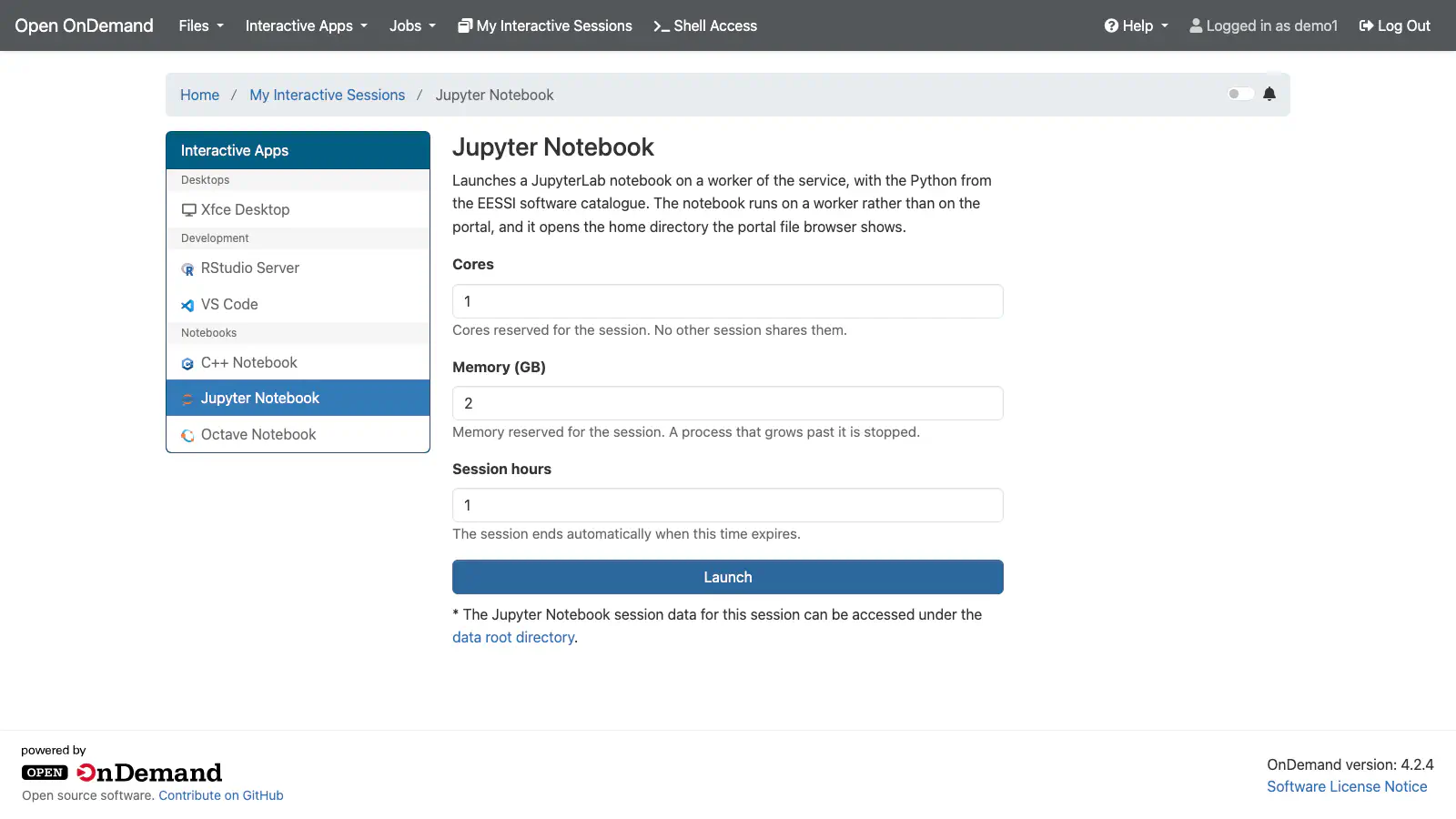Open the Contribute on GitHub link
This screenshot has height=819, width=1456.
pyautogui.click(x=221, y=795)
